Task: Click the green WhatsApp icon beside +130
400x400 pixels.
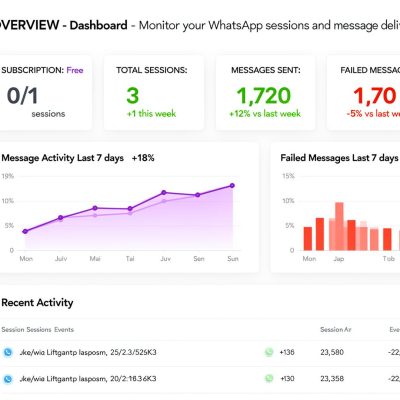Action: tap(269, 378)
